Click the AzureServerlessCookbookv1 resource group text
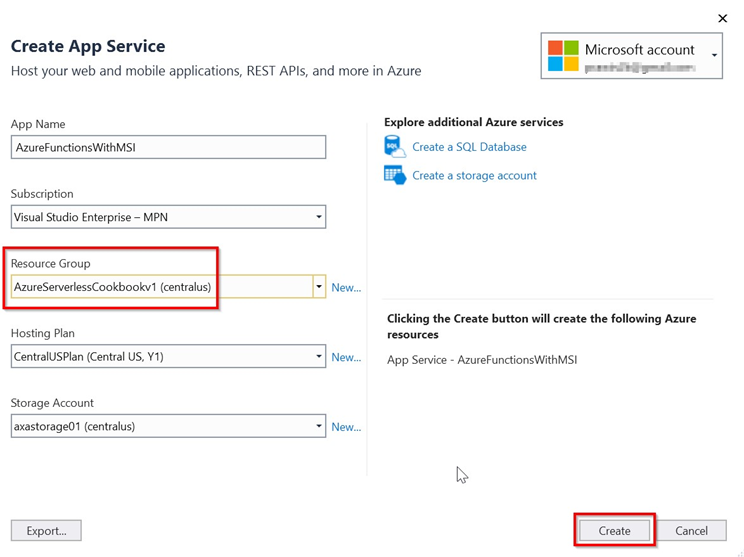This screenshot has height=557, width=744. (x=112, y=287)
